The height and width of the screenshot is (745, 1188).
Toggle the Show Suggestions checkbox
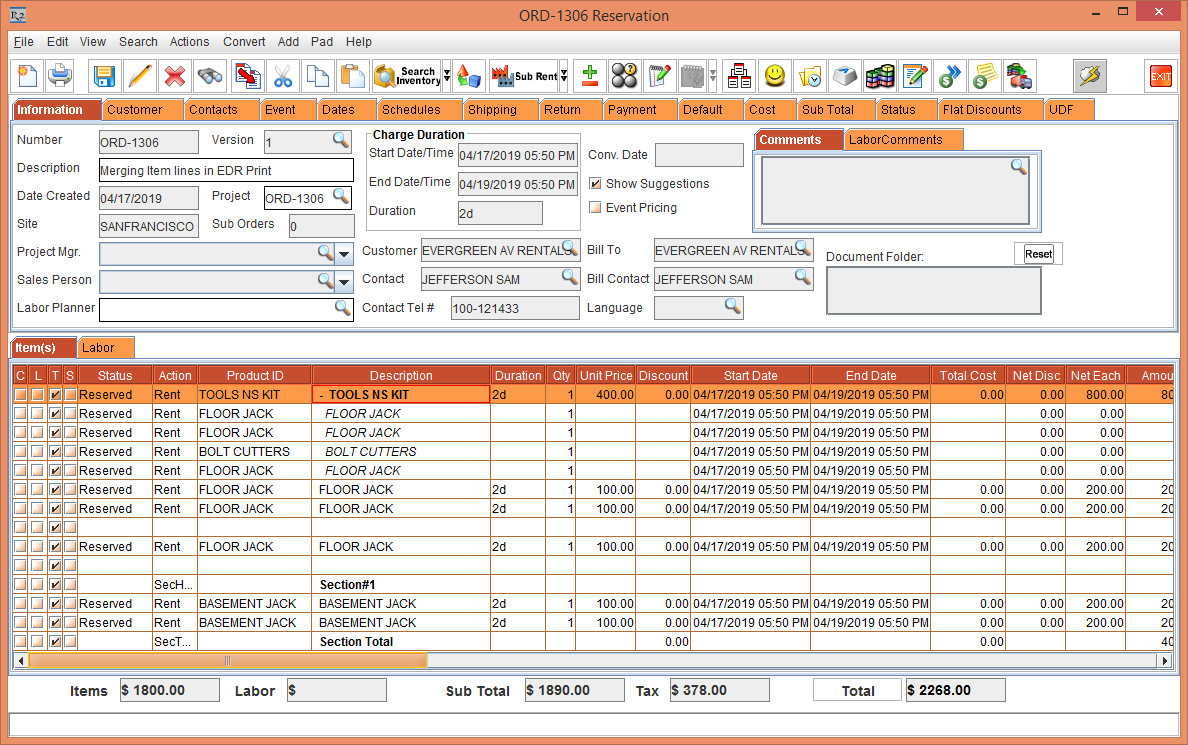coord(595,184)
